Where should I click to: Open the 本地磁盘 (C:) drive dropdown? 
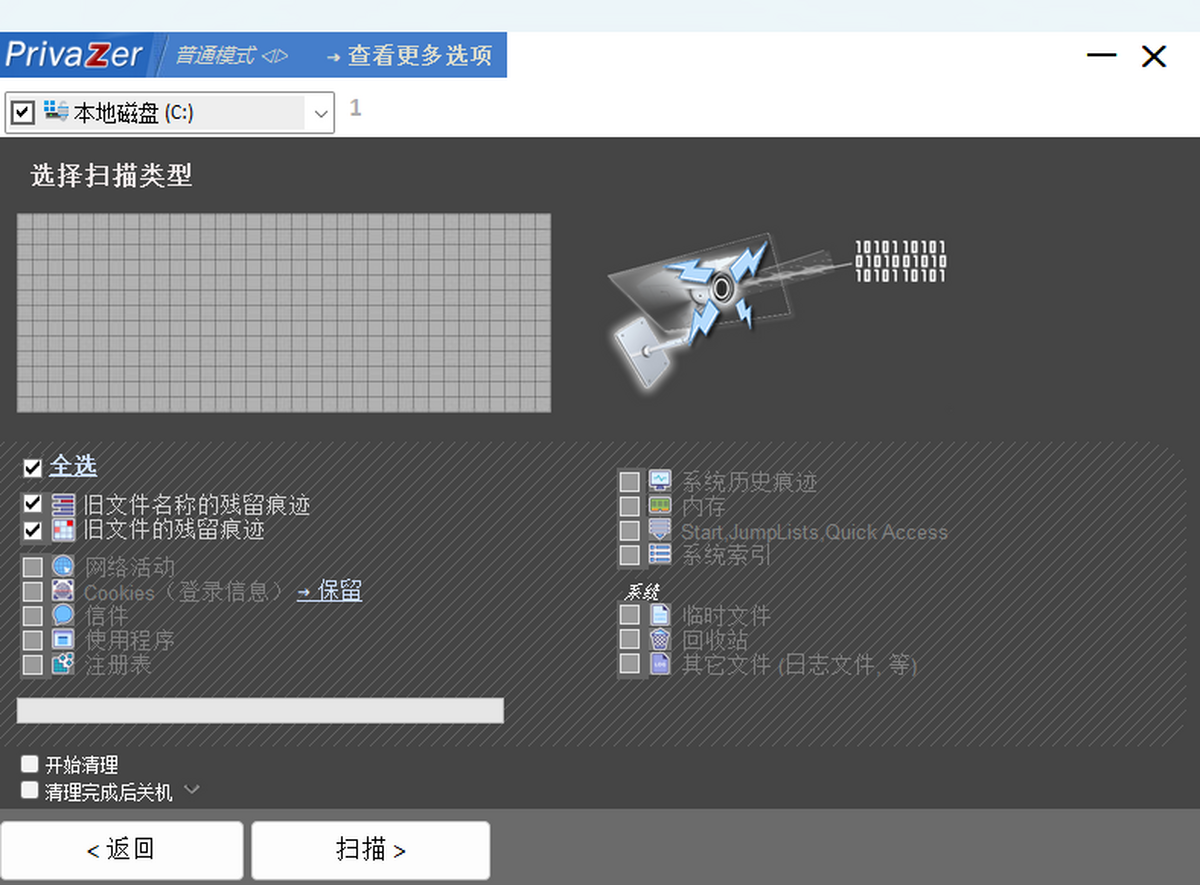point(321,114)
